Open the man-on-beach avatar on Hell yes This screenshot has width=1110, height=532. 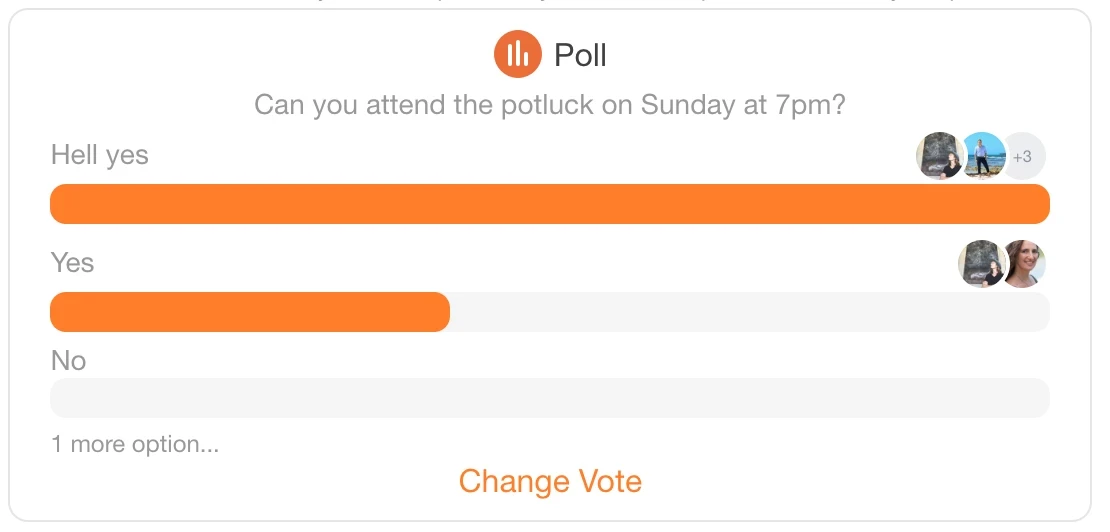coord(983,156)
